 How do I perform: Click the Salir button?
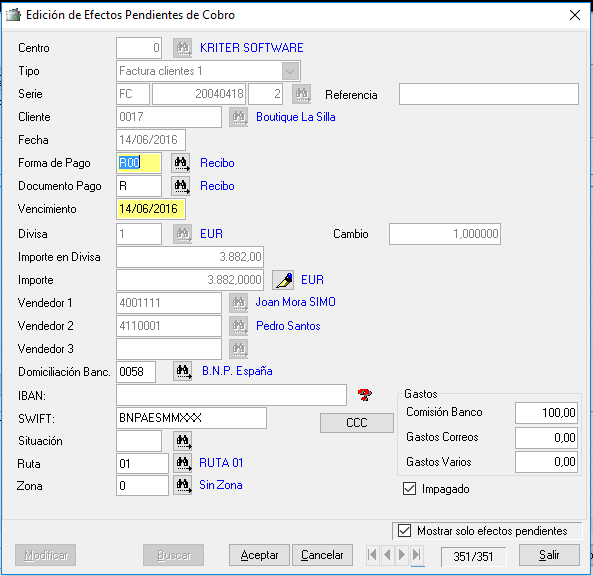[x=549, y=555]
